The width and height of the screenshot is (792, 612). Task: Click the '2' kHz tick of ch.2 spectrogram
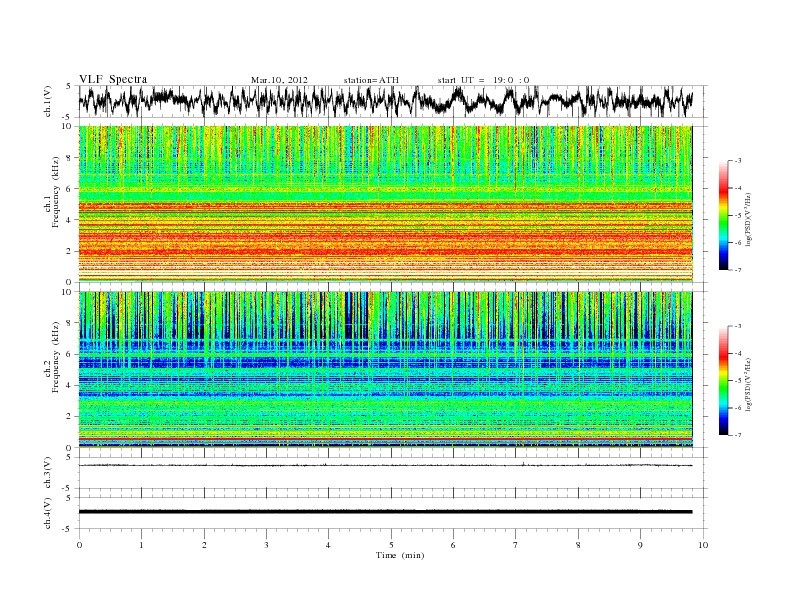tap(69, 417)
